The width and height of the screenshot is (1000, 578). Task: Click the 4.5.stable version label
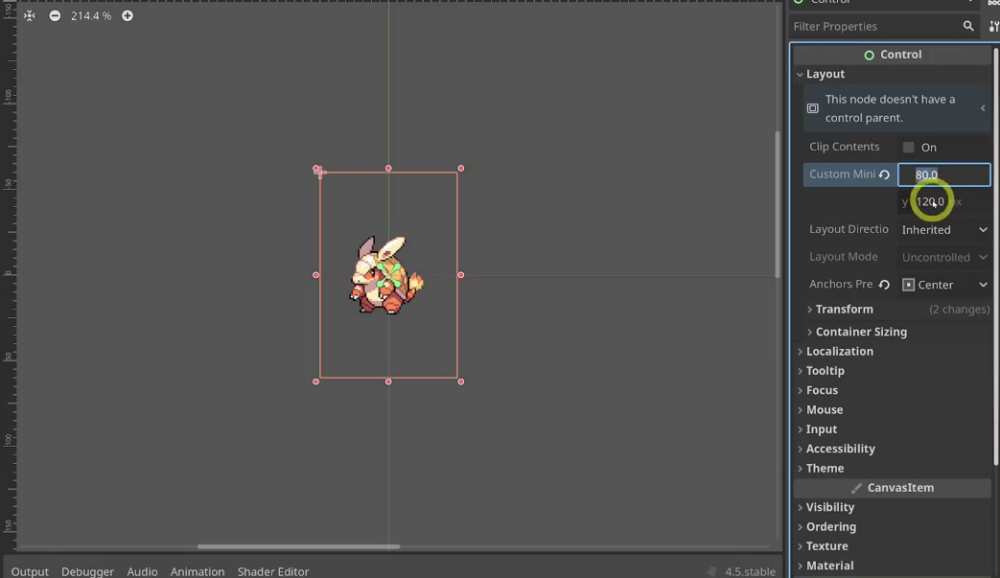click(x=750, y=572)
